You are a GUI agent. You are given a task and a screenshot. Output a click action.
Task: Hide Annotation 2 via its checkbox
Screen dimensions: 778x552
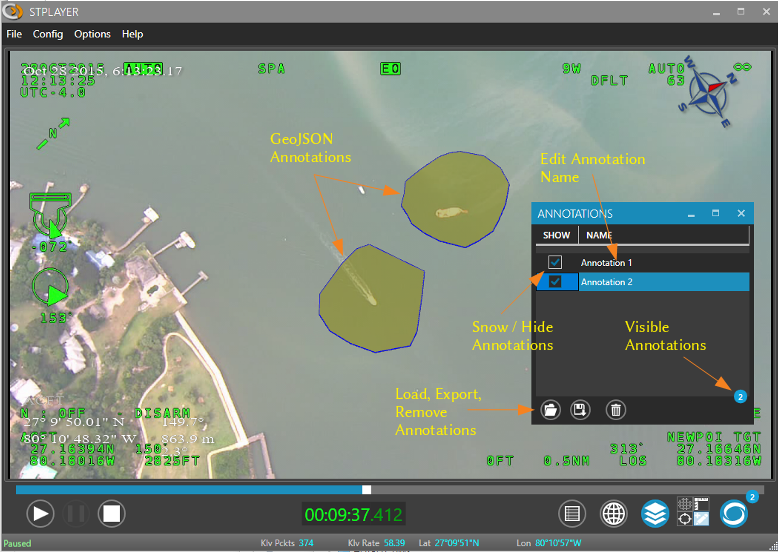pyautogui.click(x=555, y=282)
